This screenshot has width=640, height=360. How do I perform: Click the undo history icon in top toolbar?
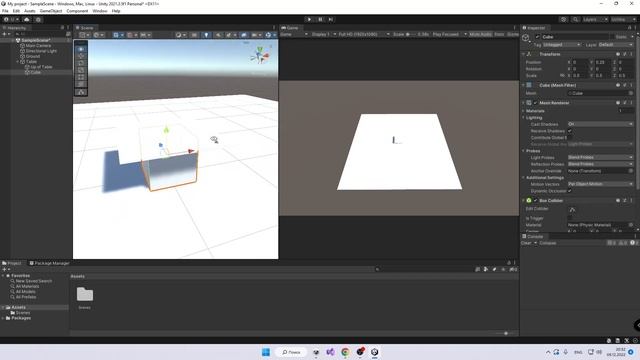pyautogui.click(x=563, y=19)
